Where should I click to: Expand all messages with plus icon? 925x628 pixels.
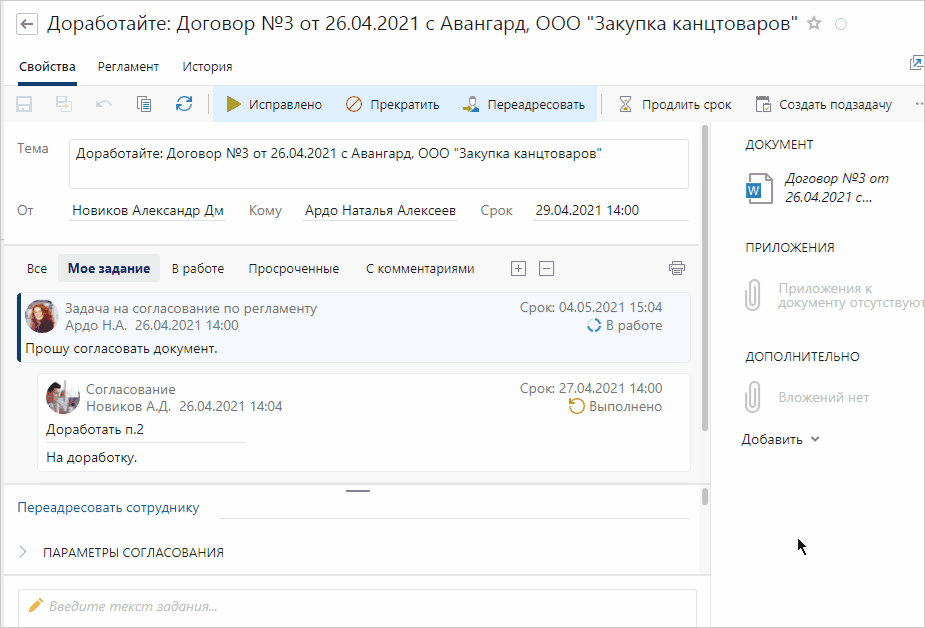click(x=518, y=268)
